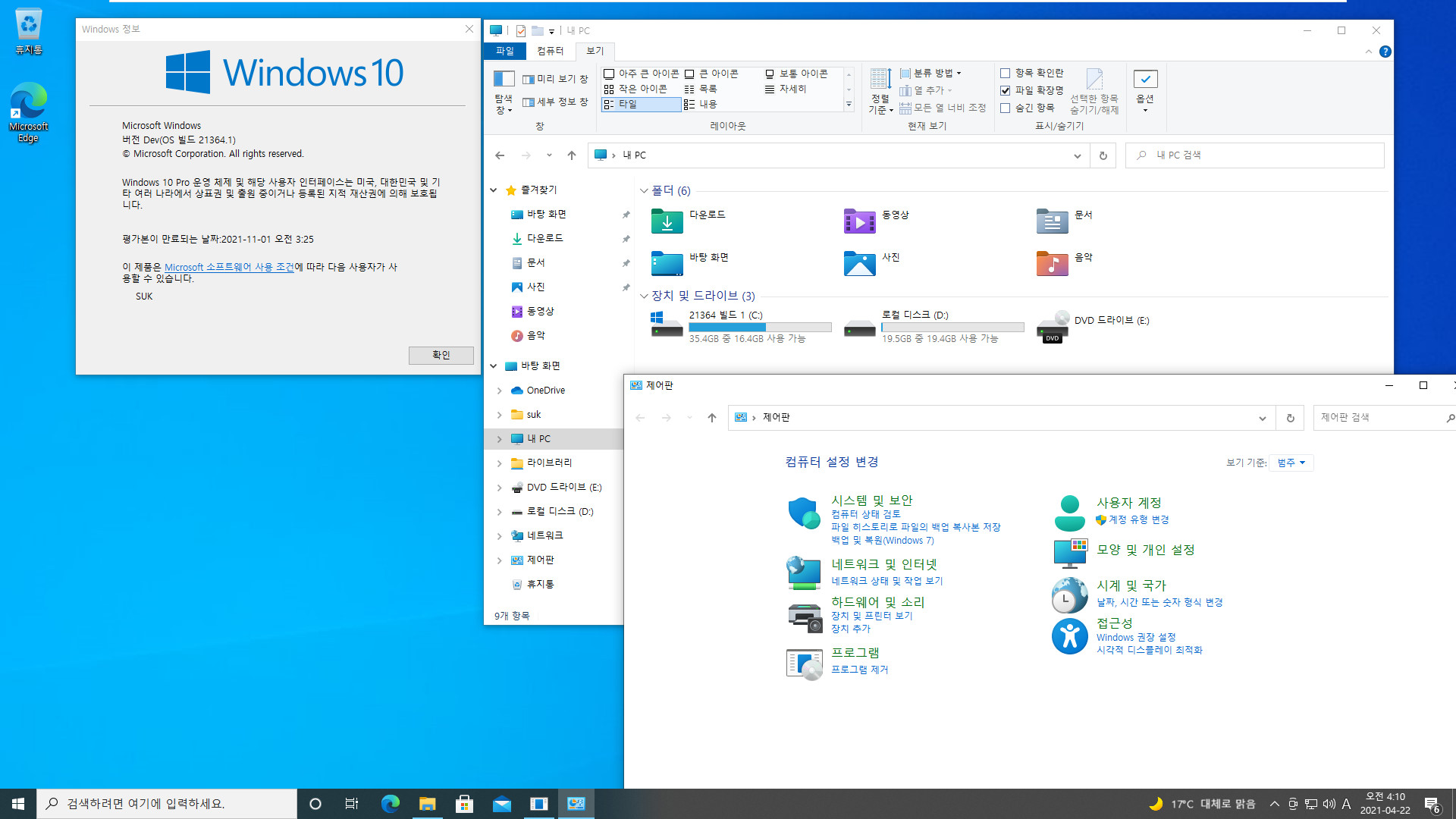Collapse the 장치 및 드라이브 (3) group
This screenshot has height=819, width=1456.
(x=644, y=296)
